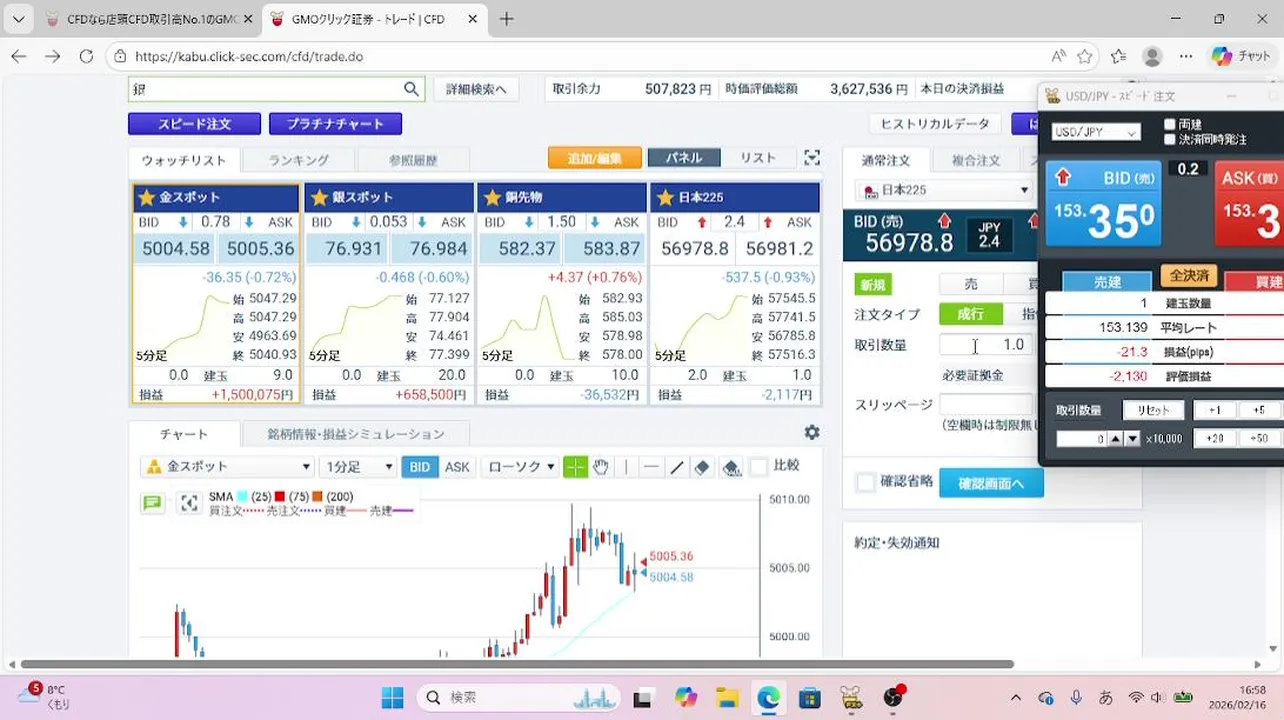
Task: Open File Explorer from the taskbar
Action: tap(726, 697)
